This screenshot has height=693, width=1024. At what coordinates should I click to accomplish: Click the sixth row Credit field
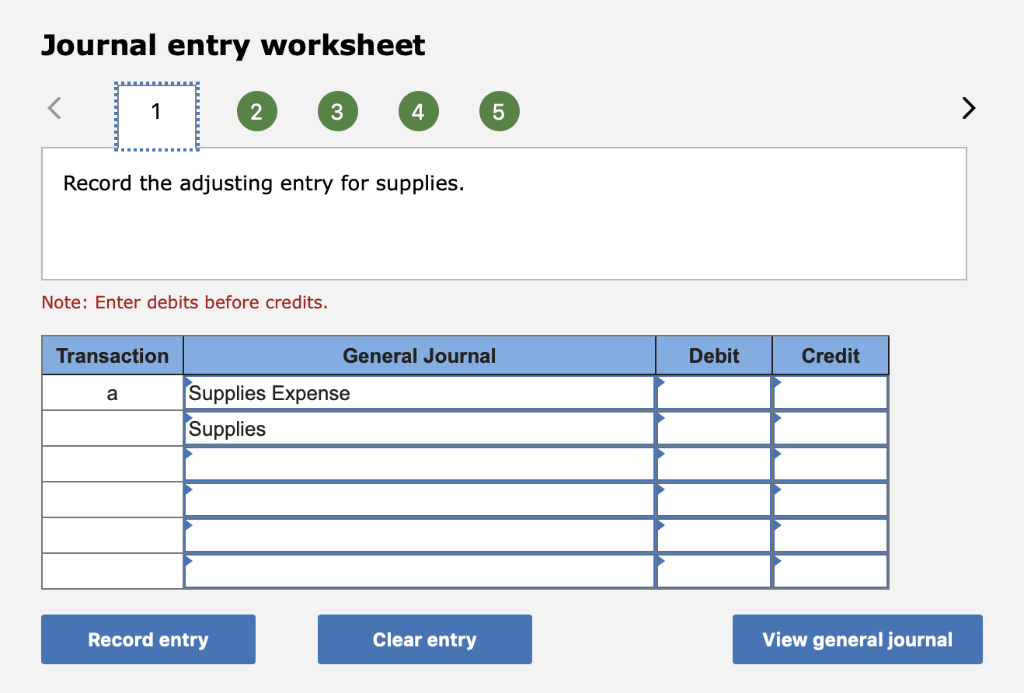click(831, 572)
